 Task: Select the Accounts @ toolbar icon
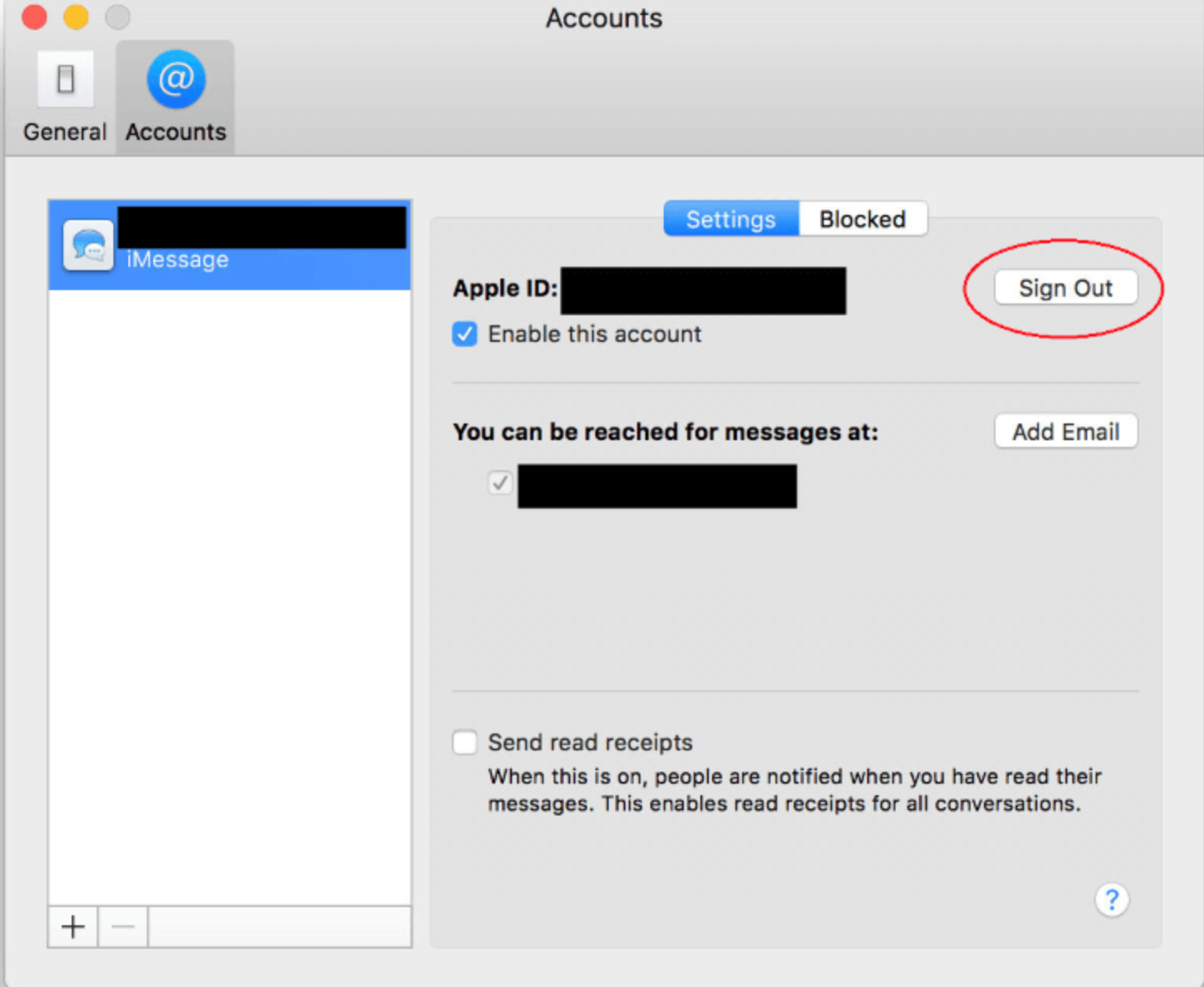click(x=174, y=94)
